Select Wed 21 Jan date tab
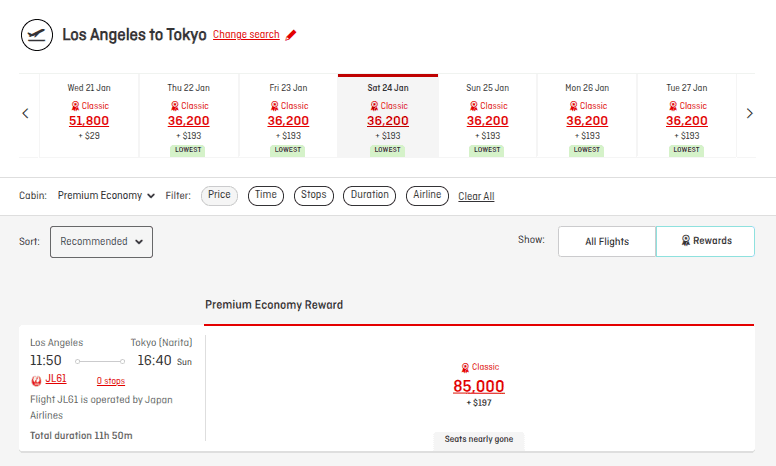 click(x=89, y=116)
